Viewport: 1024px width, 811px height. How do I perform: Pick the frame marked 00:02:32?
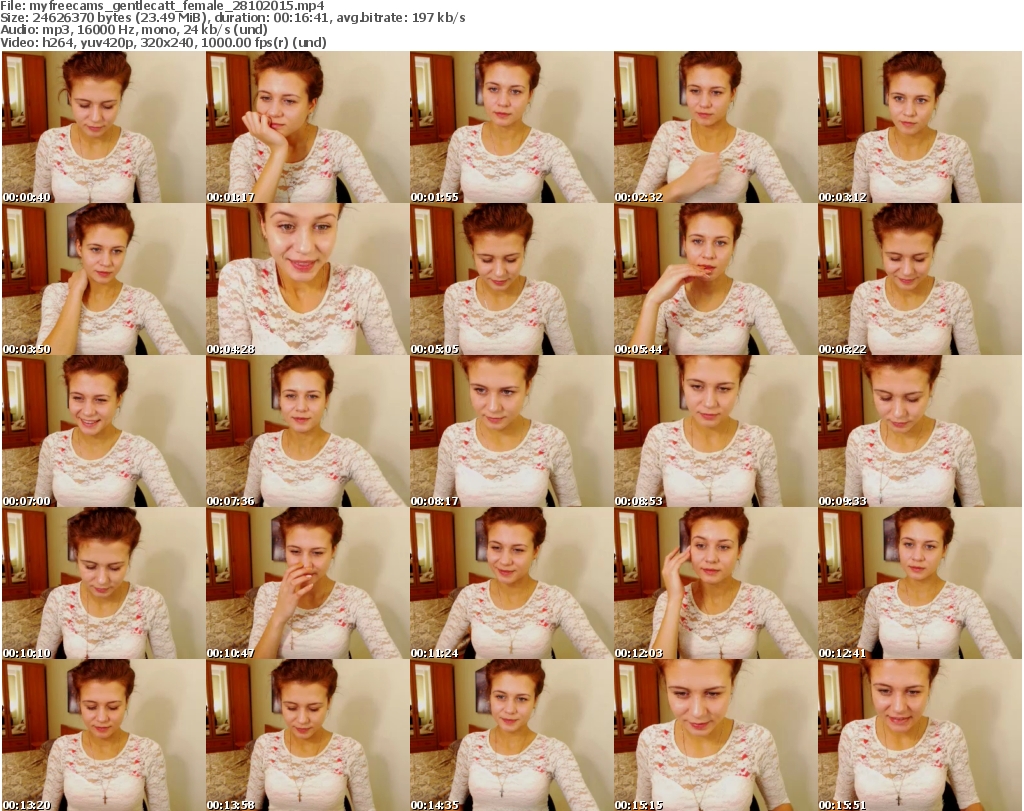click(715, 127)
